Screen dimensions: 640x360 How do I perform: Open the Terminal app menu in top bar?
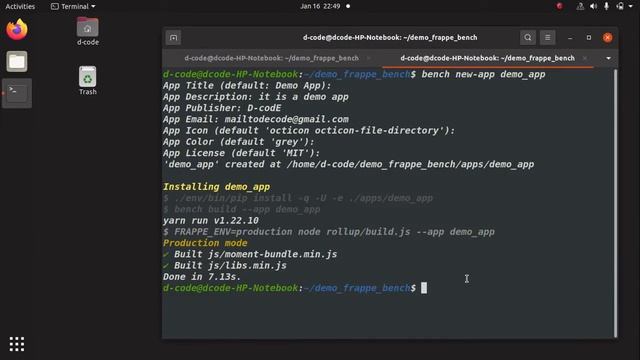pos(73,6)
